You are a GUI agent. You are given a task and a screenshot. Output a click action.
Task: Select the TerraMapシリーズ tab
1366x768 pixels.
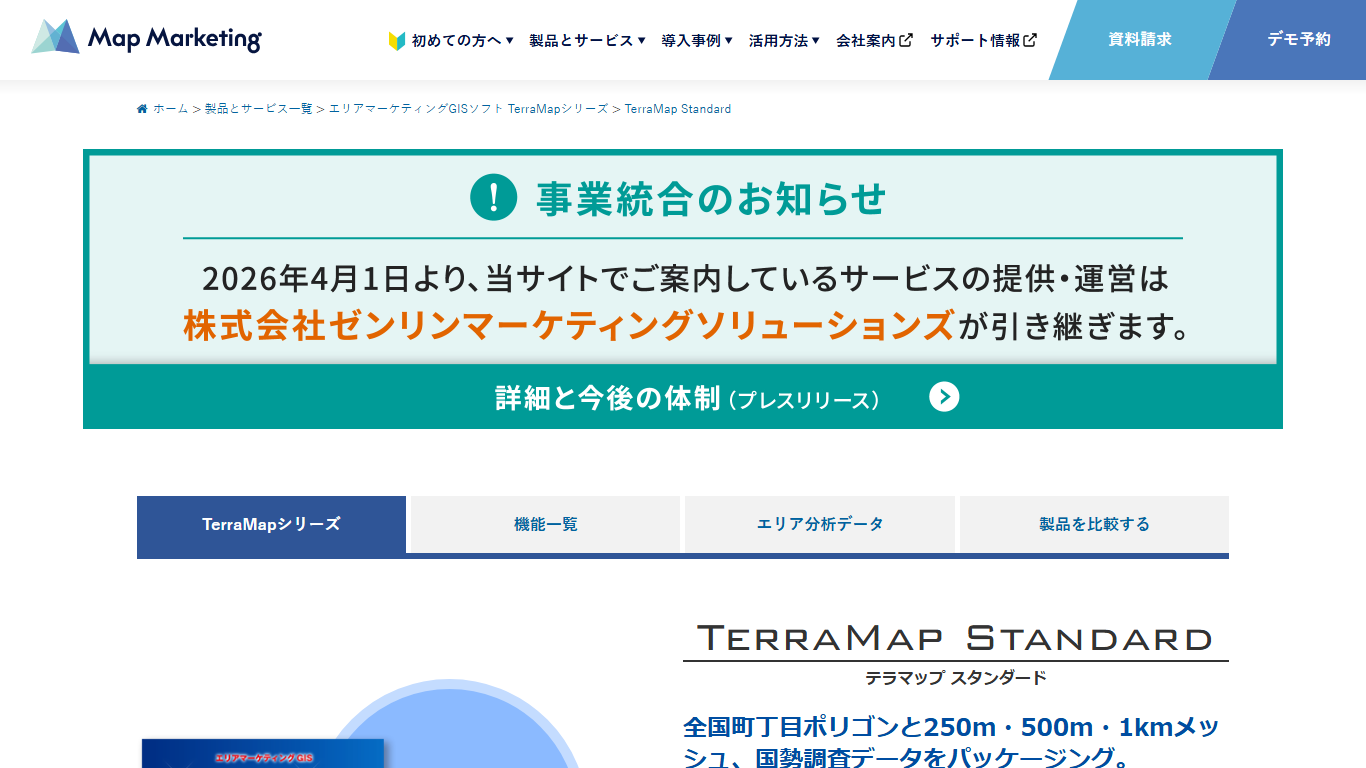coord(271,524)
